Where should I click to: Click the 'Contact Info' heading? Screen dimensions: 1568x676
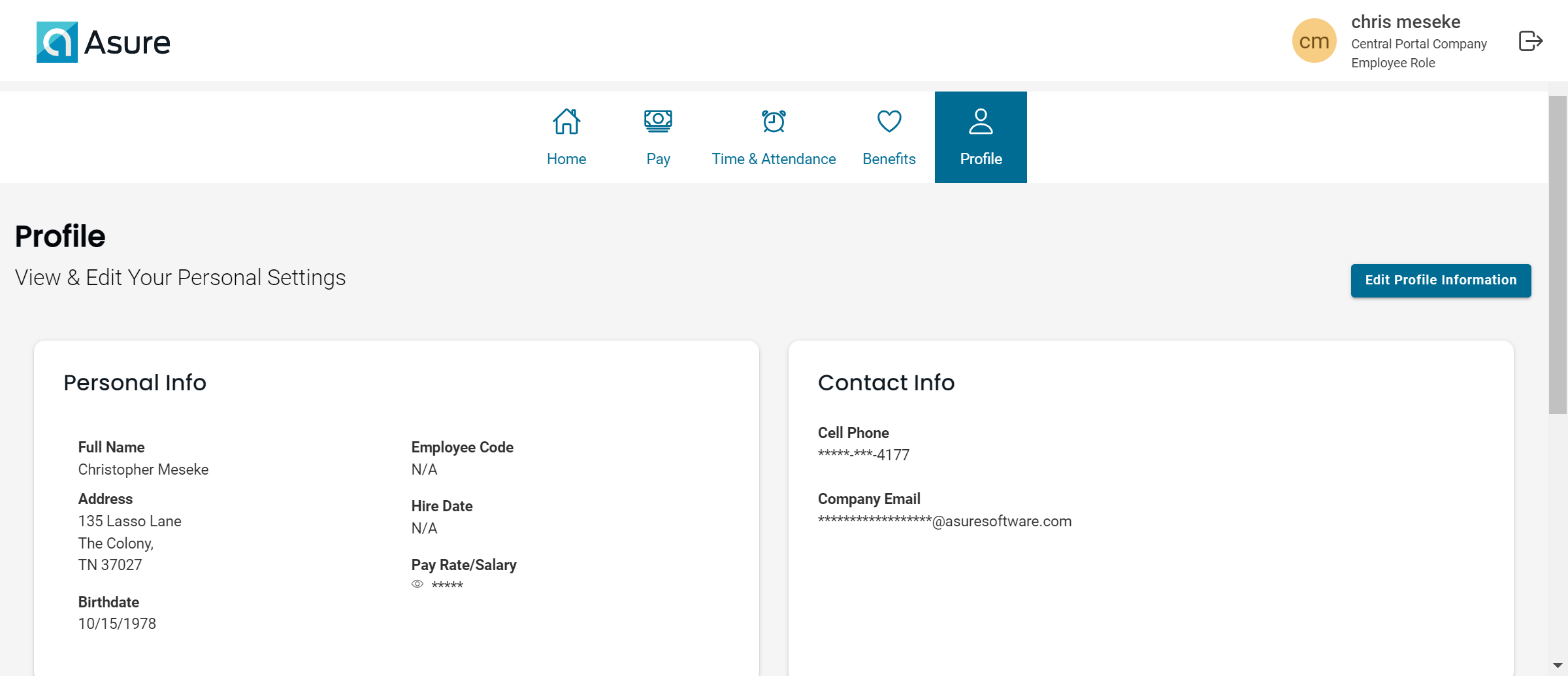[886, 382]
